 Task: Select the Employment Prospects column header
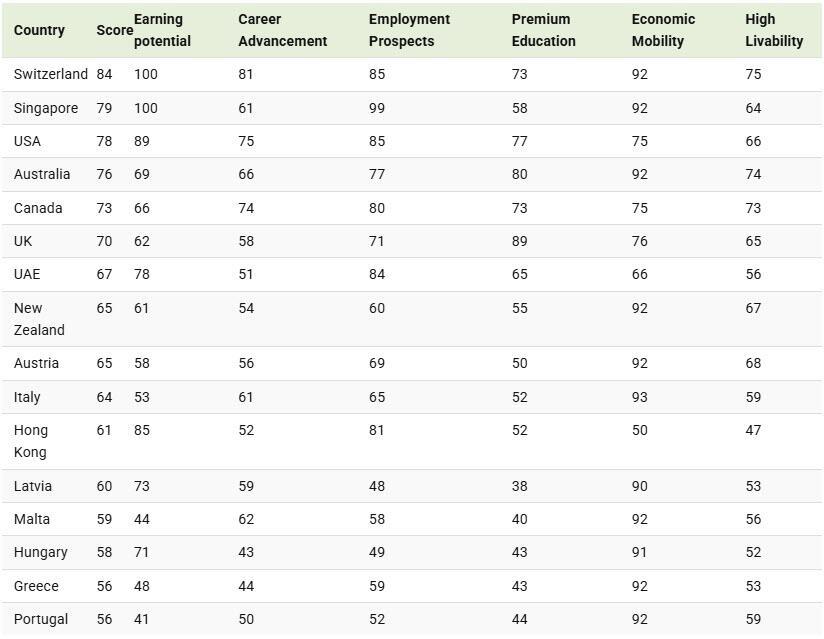(x=409, y=30)
